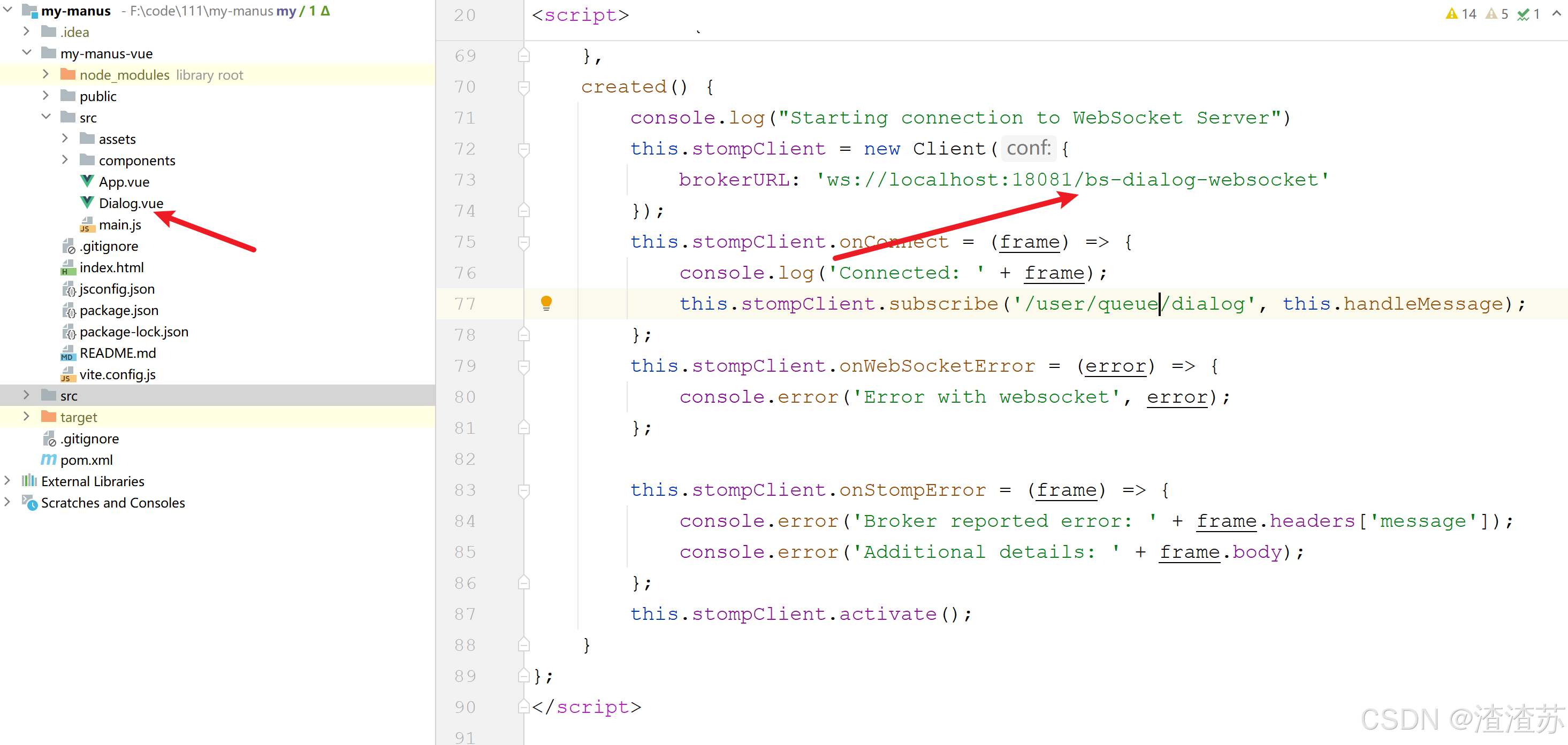Image resolution: width=1568 pixels, height=745 pixels.
Task: Fold the onConnect arrow function at line 75
Action: click(523, 242)
